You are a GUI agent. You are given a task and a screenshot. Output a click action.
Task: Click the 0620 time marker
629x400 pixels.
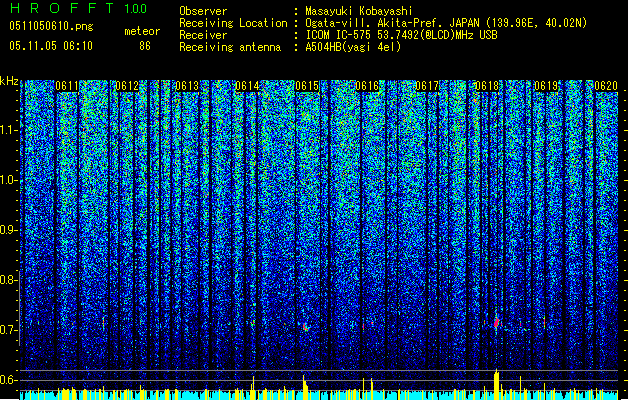coord(606,86)
